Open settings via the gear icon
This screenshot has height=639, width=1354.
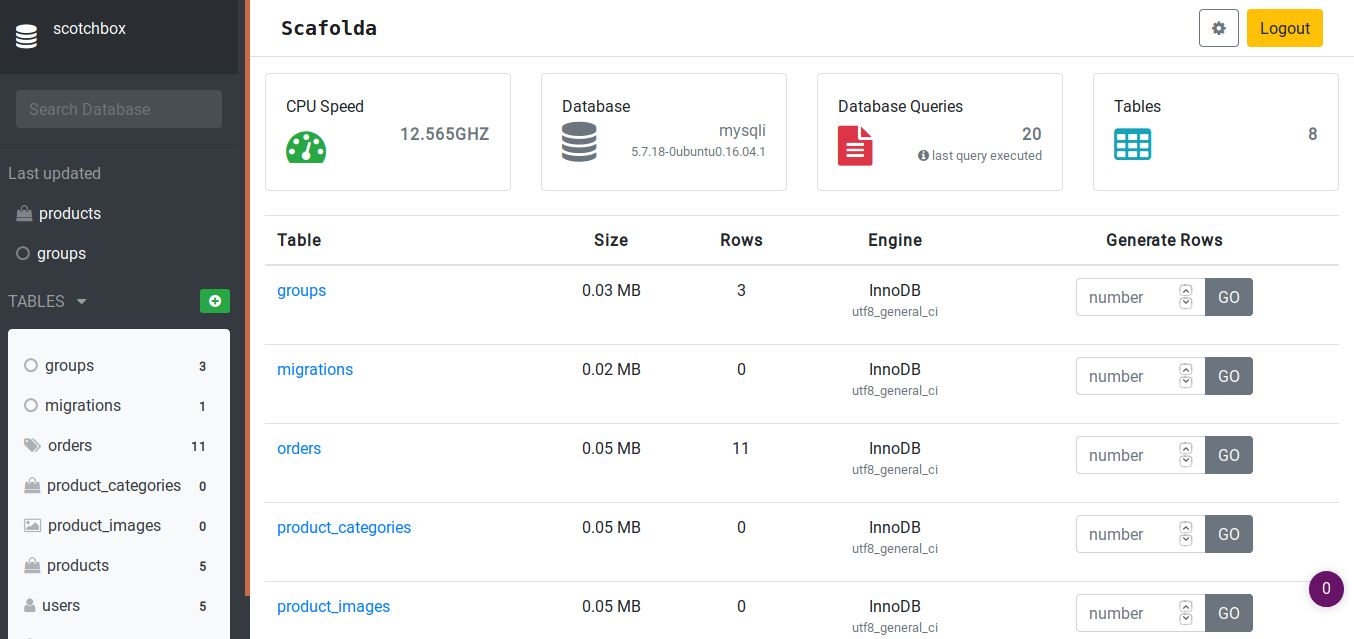(1219, 28)
